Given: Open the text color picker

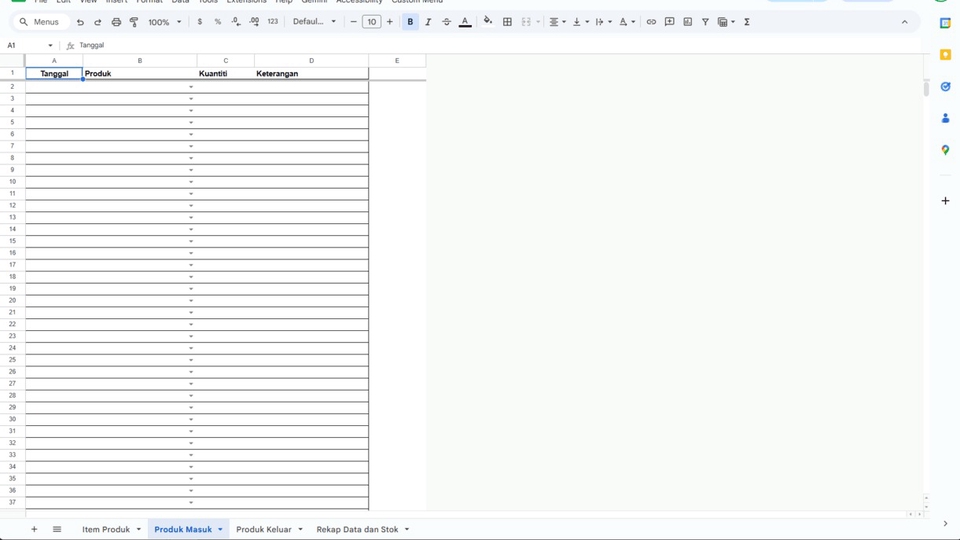Looking at the screenshot, I should [x=465, y=22].
